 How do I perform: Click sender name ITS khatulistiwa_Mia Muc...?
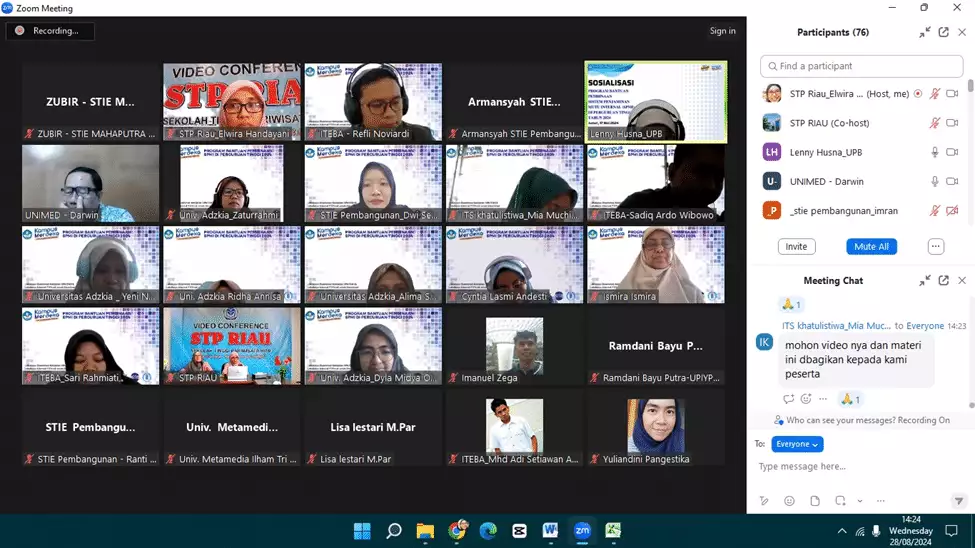click(x=836, y=325)
